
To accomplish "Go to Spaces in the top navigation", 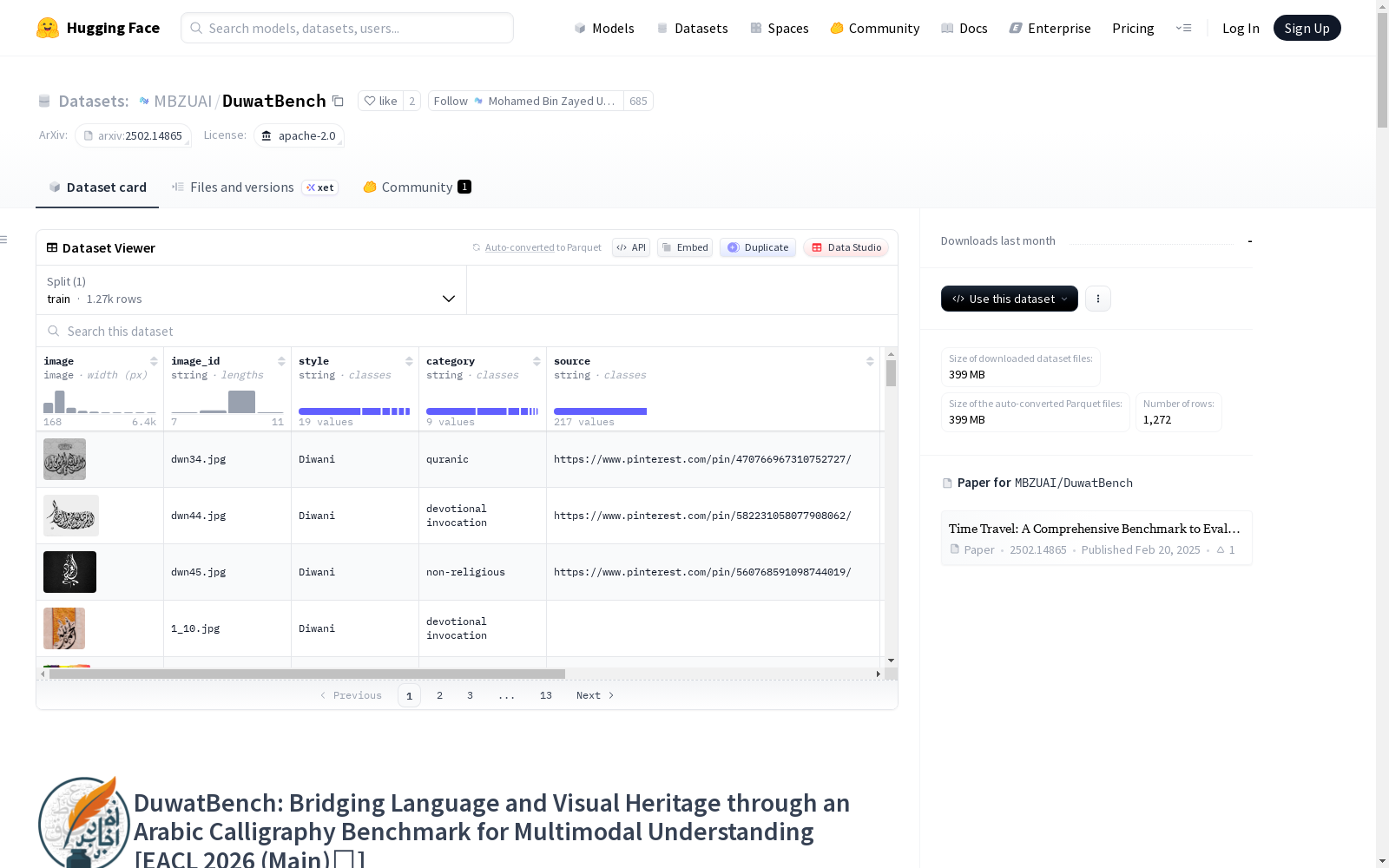I will click(x=780, y=28).
